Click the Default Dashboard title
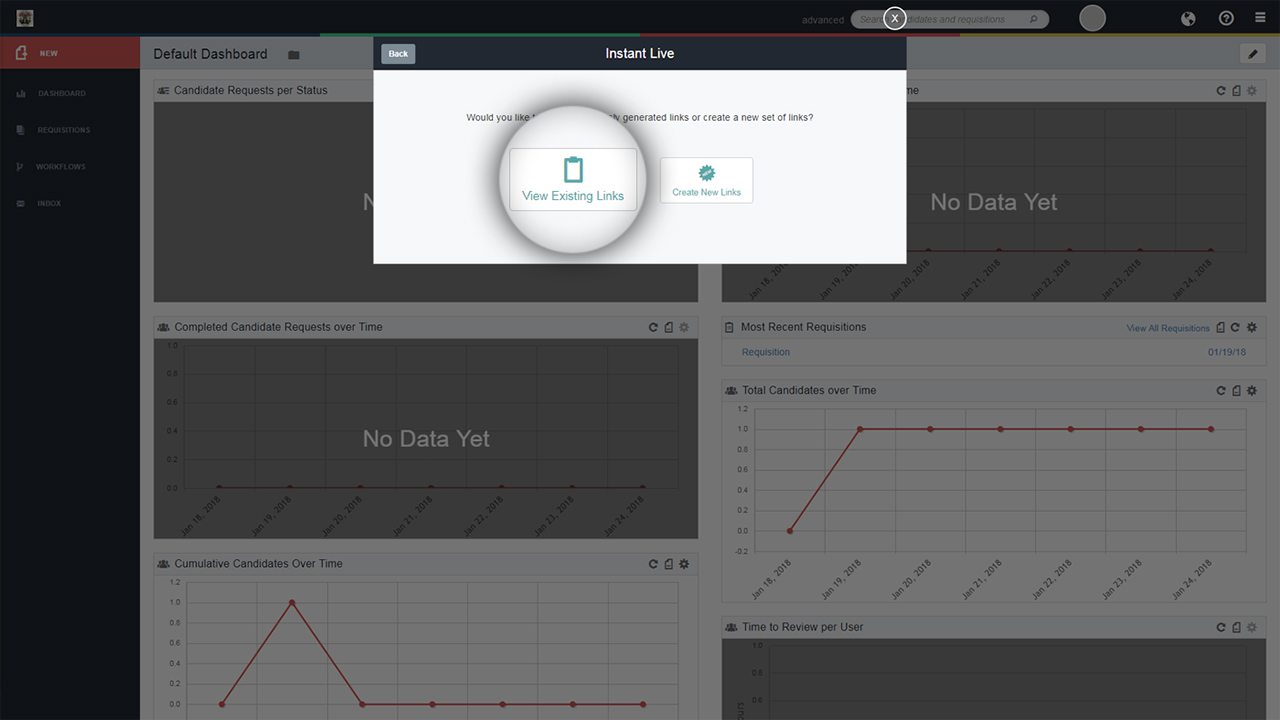Viewport: 1280px width, 720px height. coord(210,54)
